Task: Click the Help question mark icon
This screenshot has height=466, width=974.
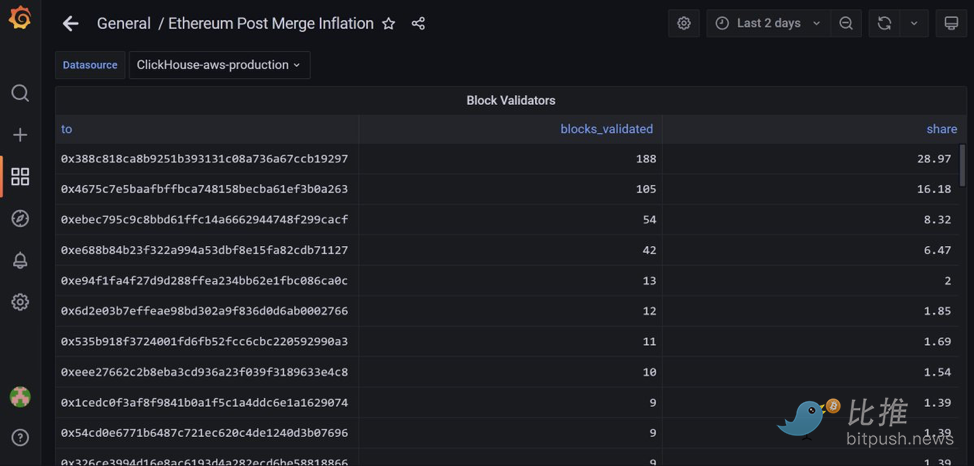Action: point(20,437)
